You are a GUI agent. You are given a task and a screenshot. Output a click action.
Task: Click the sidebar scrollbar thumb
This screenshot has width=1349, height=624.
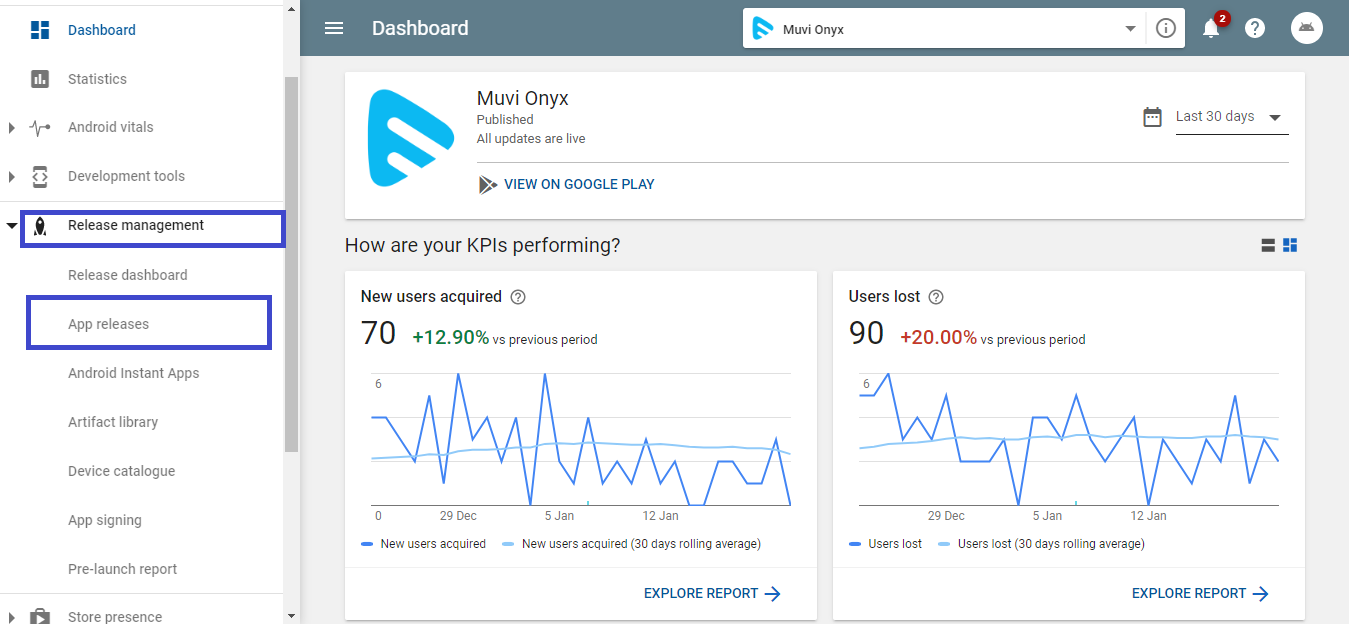tap(291, 264)
